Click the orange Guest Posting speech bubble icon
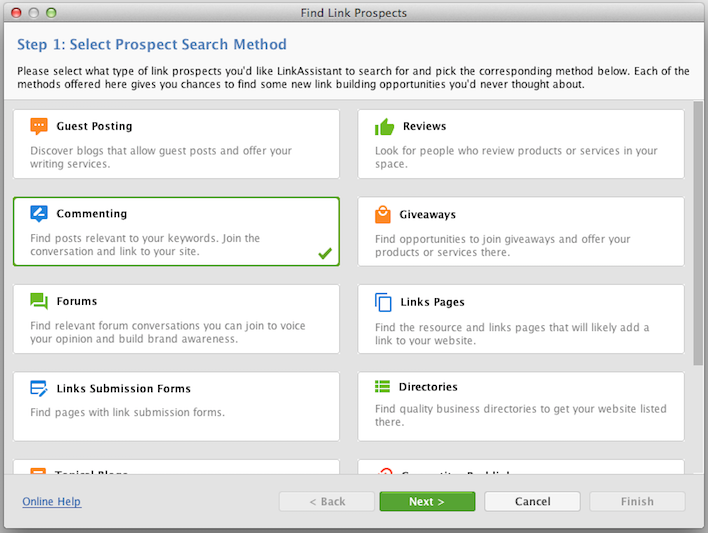This screenshot has height=533, width=708. coord(39,126)
